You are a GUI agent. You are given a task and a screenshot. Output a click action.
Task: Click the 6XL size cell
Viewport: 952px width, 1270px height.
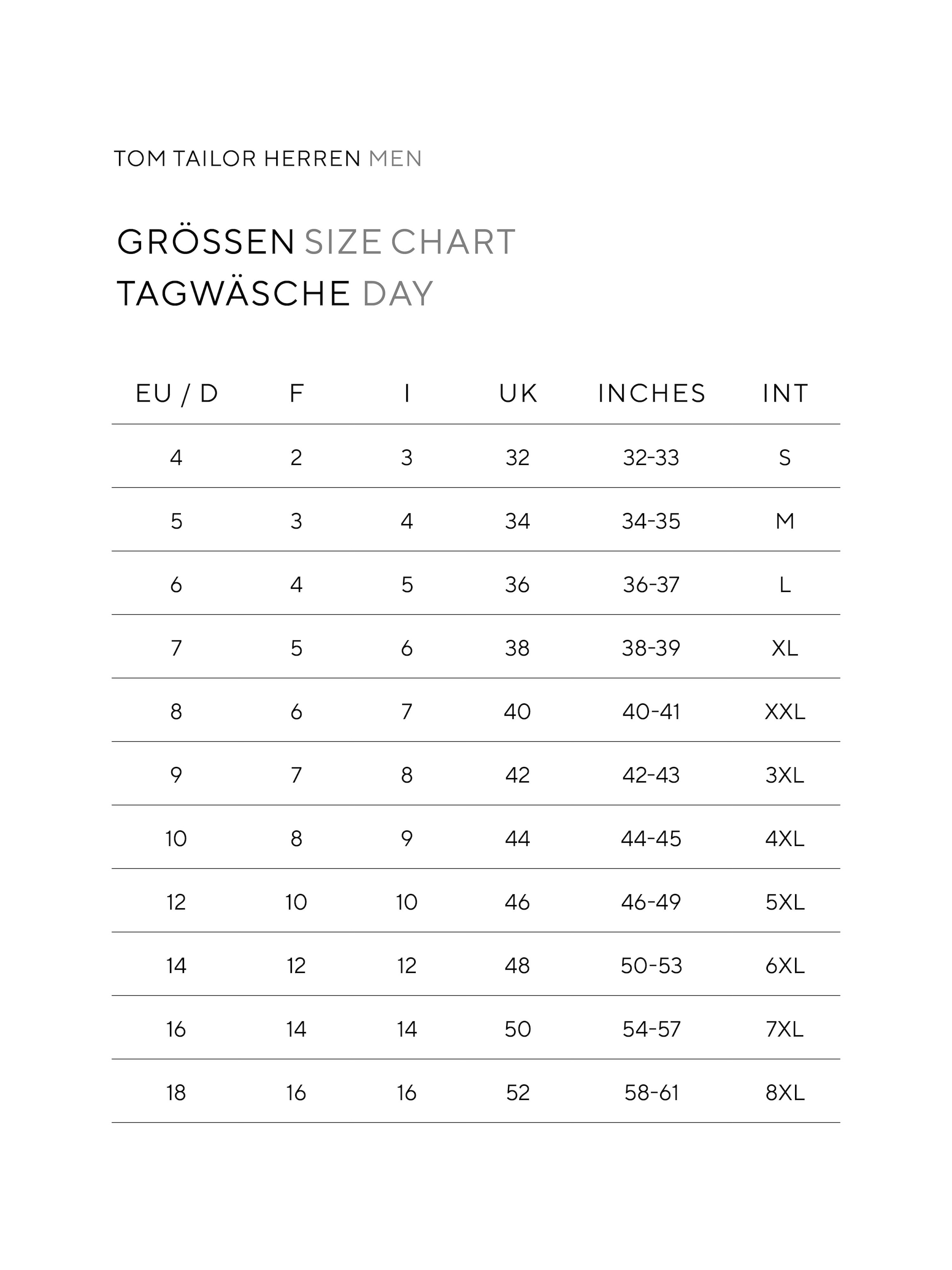[785, 966]
